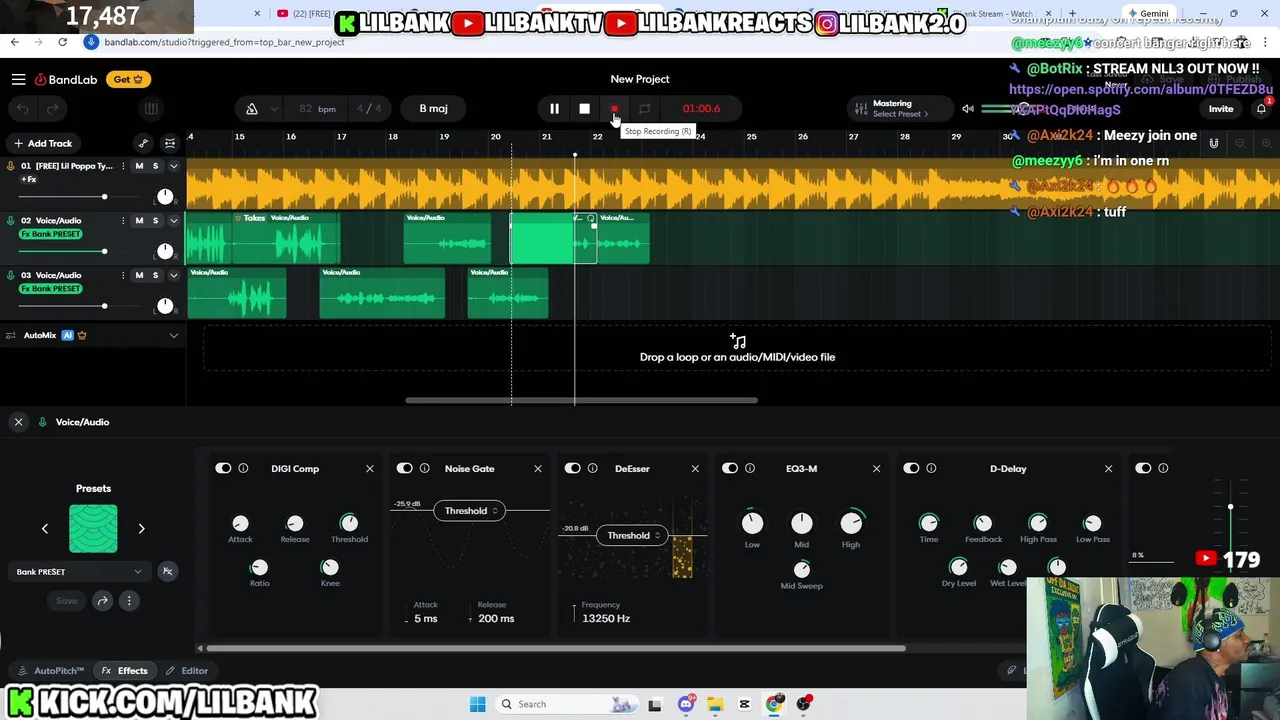1280x720 pixels.
Task: Expand track 01 options chevron
Action: pos(173,166)
